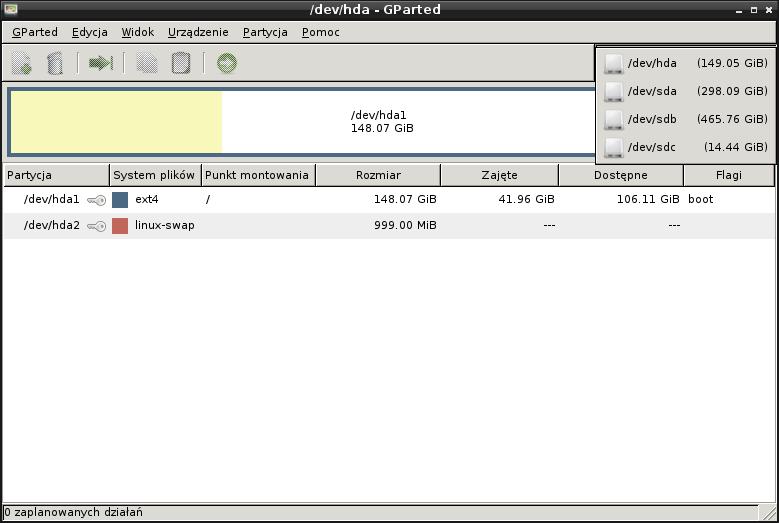The height and width of the screenshot is (523, 779).
Task: Minimize the GParted window
Action: coord(739,10)
